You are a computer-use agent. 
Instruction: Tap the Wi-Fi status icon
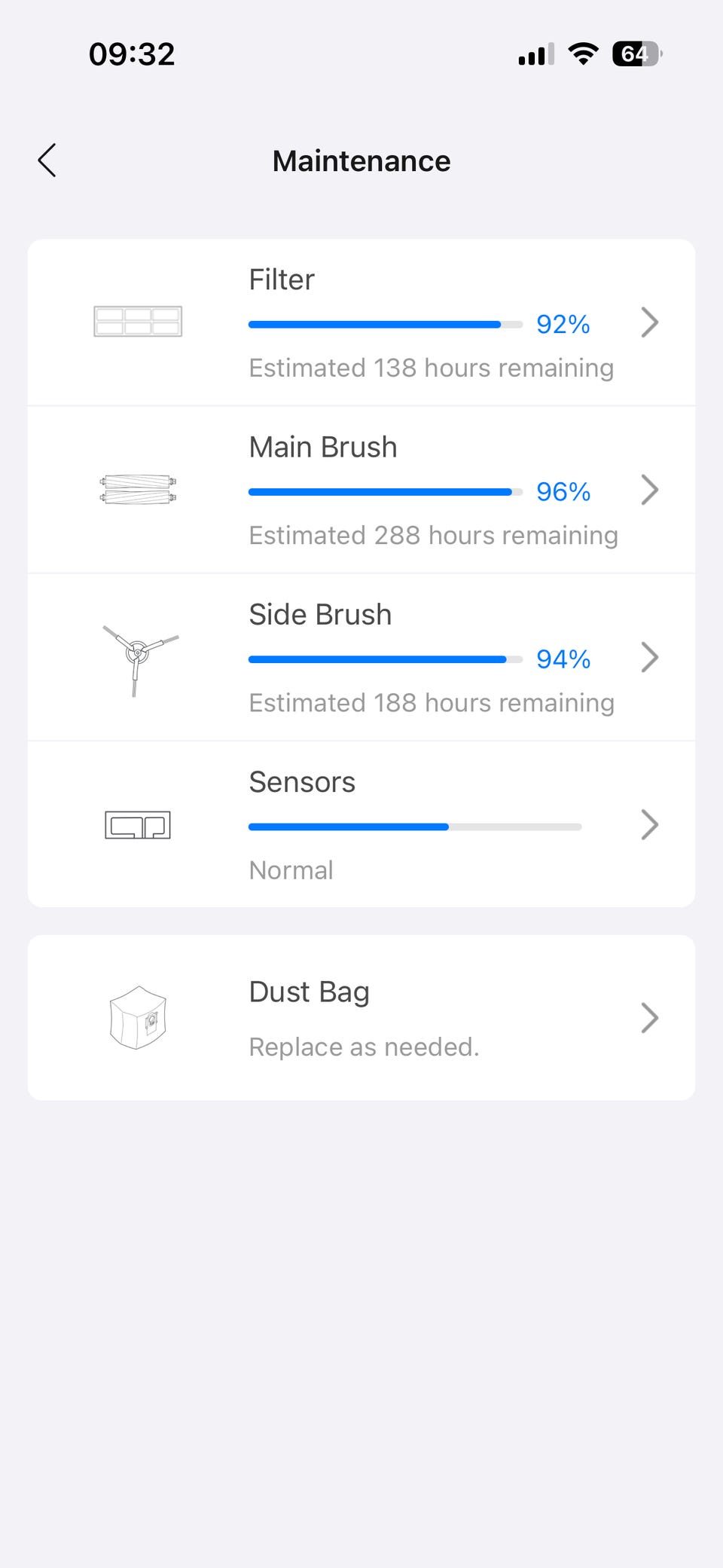click(x=583, y=54)
